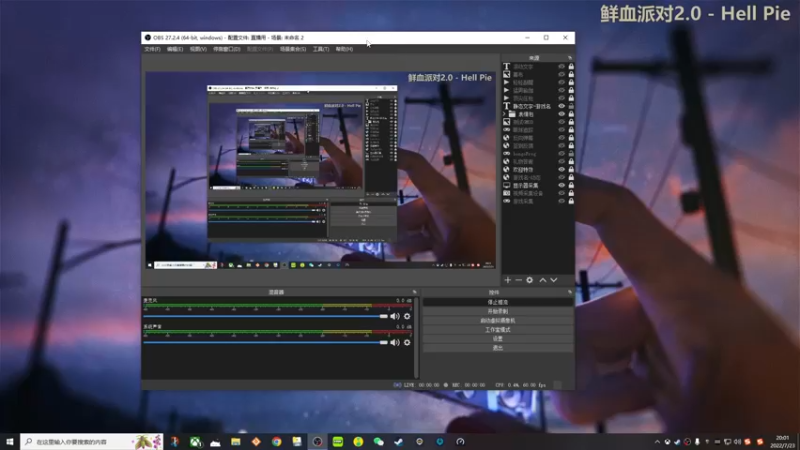The height and width of the screenshot is (450, 800).
Task: Open WeChat from the taskbar
Action: 379,442
